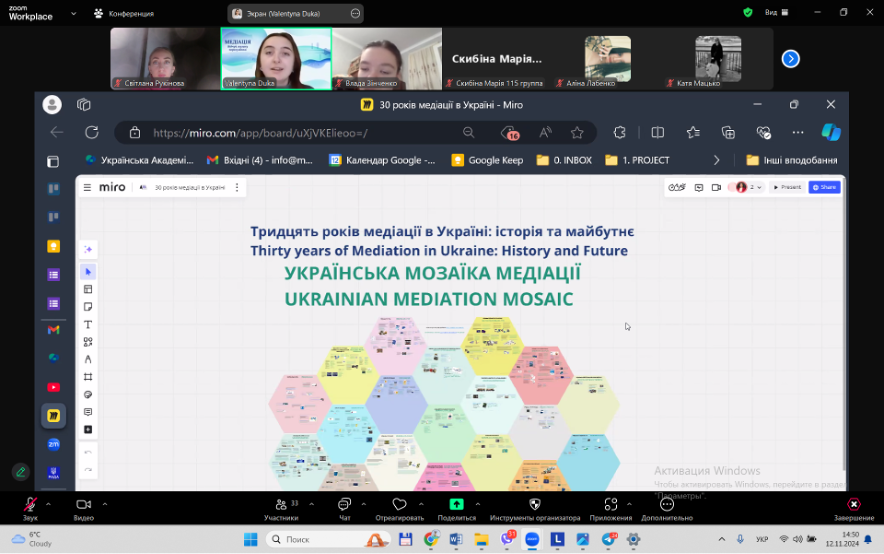This screenshot has width=884, height=554.
Task: Open the Zoom Чат panel
Action: tap(344, 508)
